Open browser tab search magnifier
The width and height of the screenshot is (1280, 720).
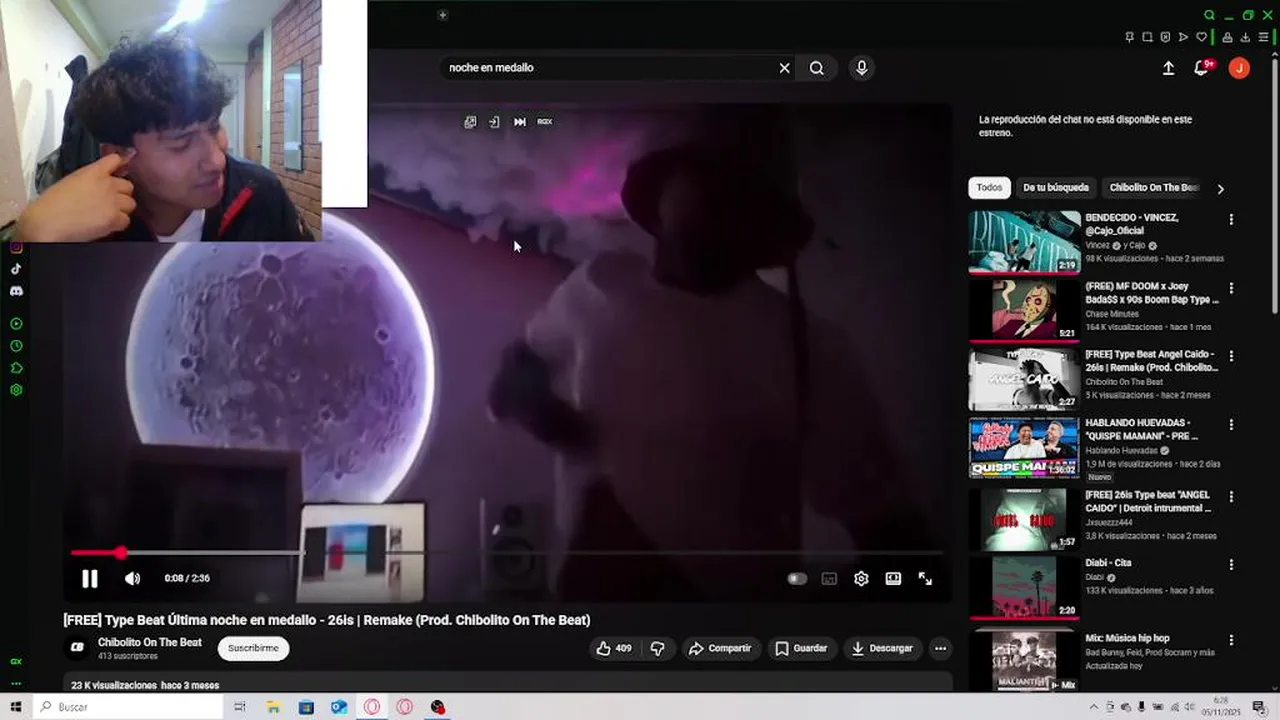(x=1209, y=15)
